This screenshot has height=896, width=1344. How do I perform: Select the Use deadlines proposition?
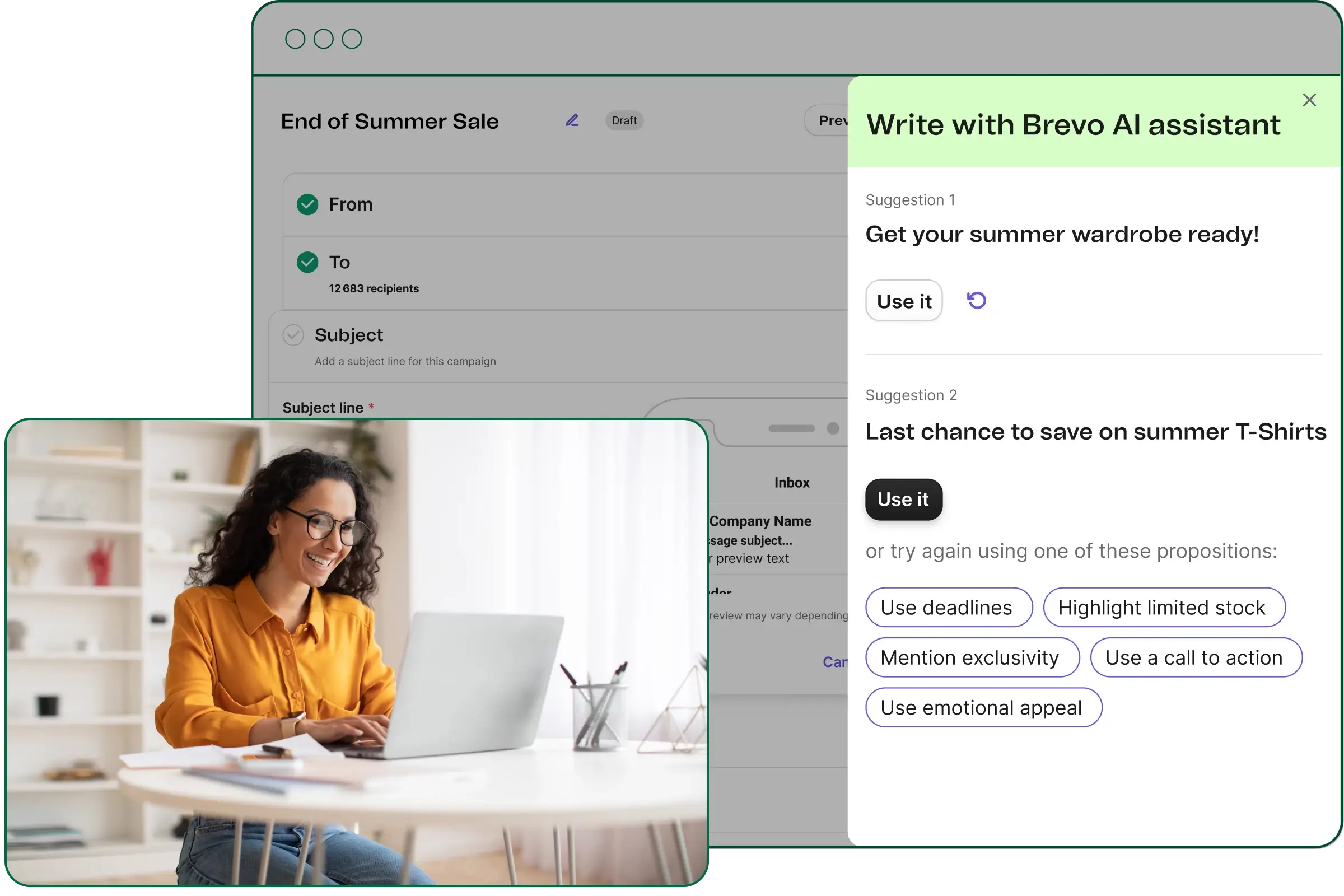point(948,607)
